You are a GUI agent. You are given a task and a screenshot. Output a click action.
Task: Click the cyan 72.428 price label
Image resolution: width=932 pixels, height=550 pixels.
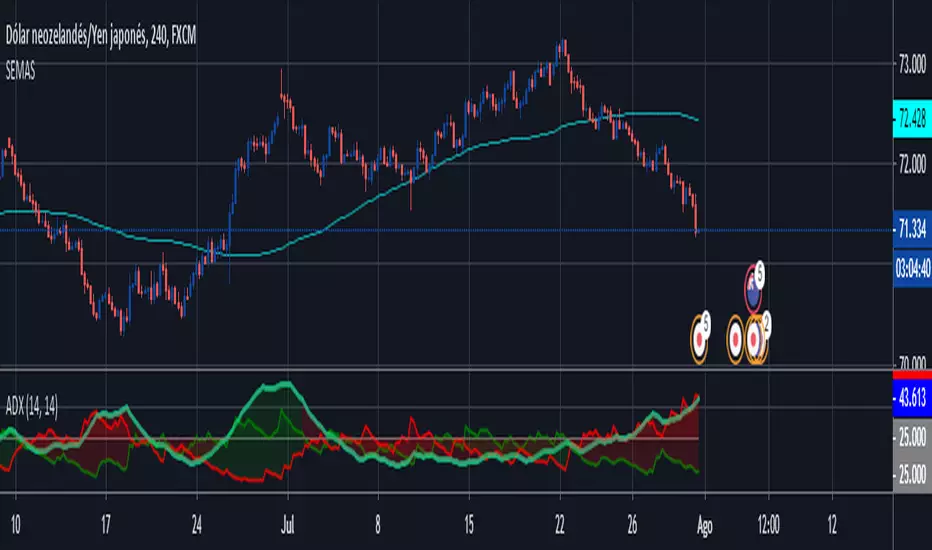pos(912,119)
